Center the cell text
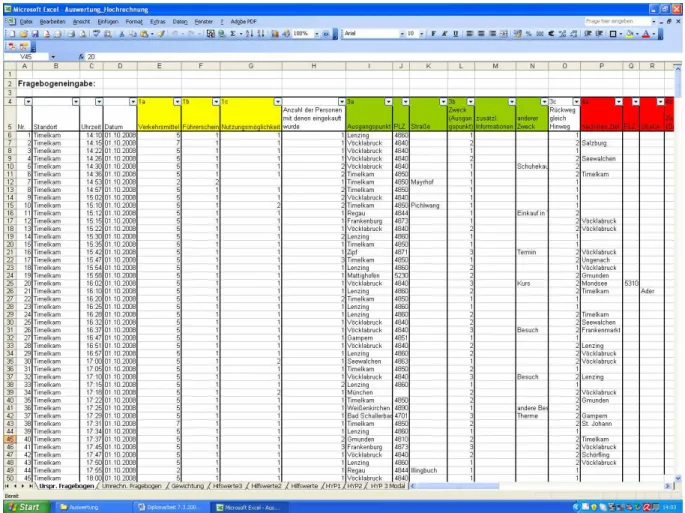Screen dimensions: 685x513 481,34
